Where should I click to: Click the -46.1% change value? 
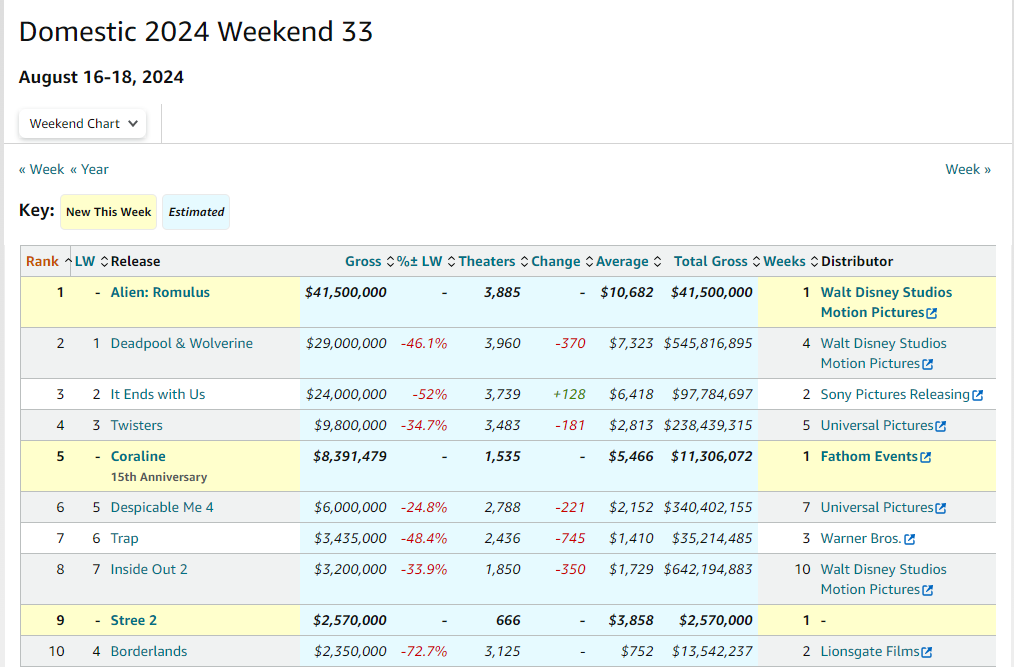[424, 344]
